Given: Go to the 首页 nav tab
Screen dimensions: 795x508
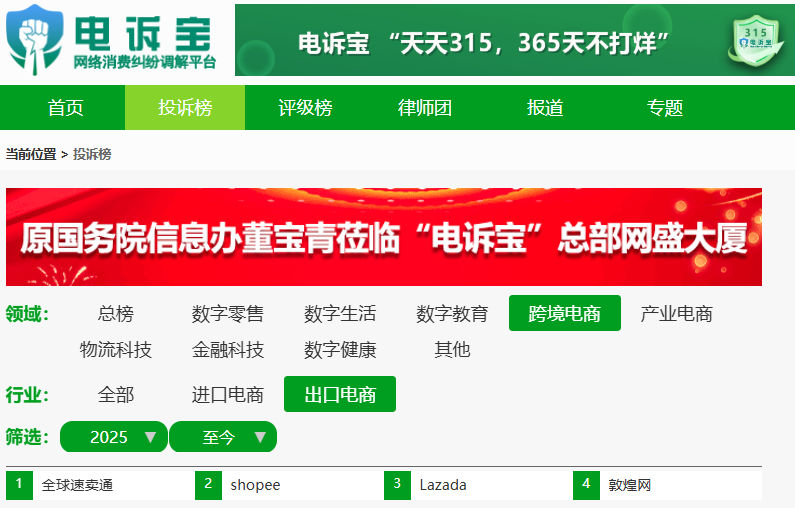Looking at the screenshot, I should (65, 107).
